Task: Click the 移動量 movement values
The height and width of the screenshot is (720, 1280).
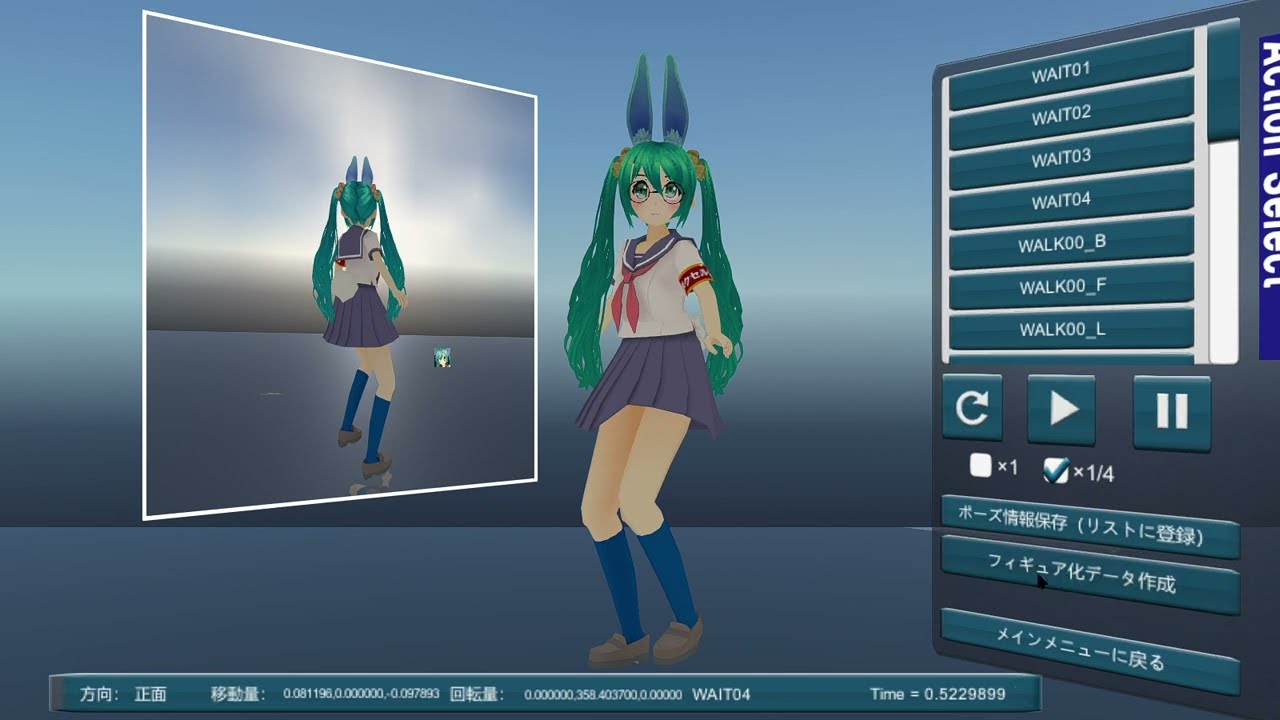Action: tap(361, 694)
